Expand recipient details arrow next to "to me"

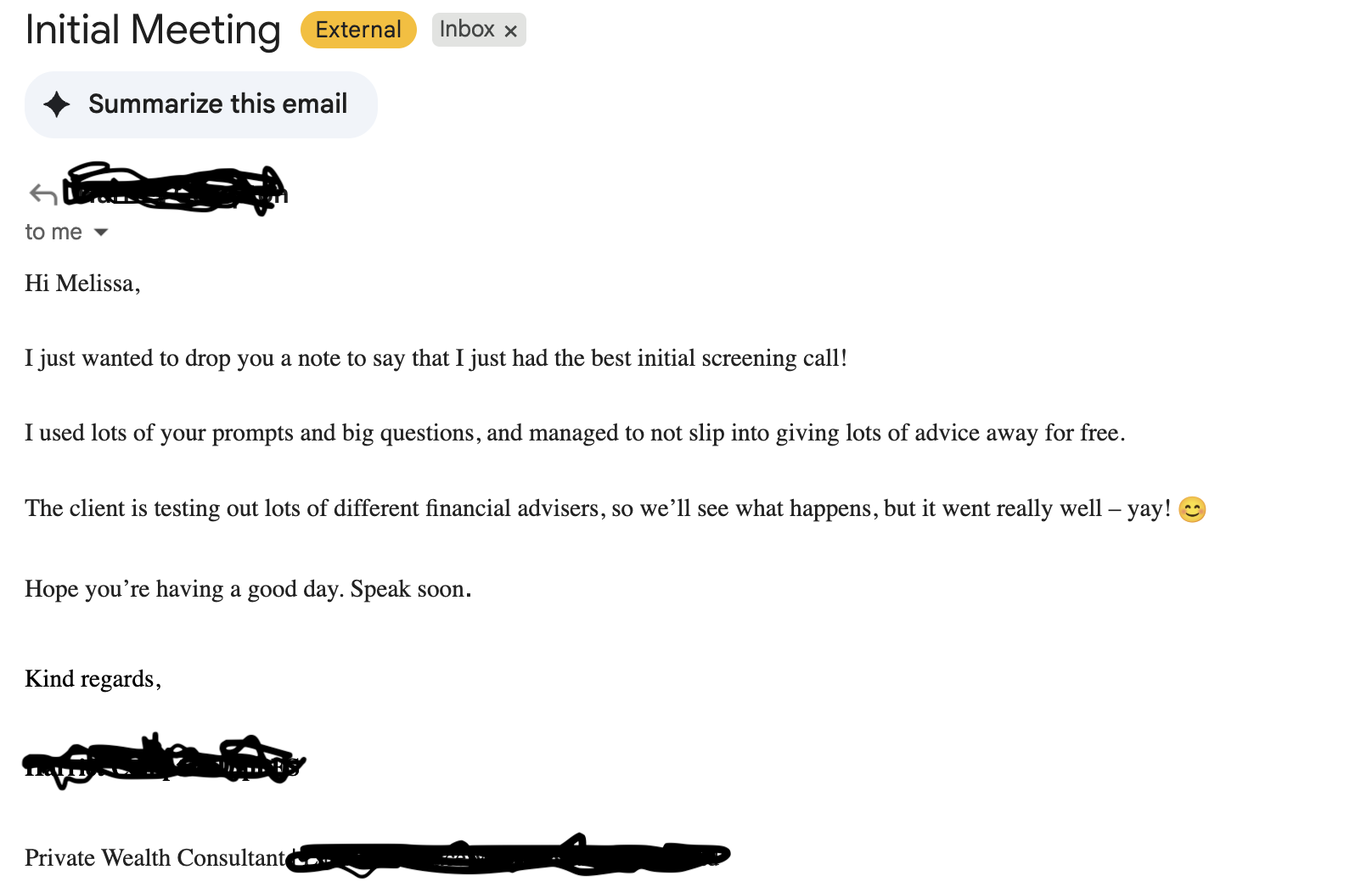101,232
